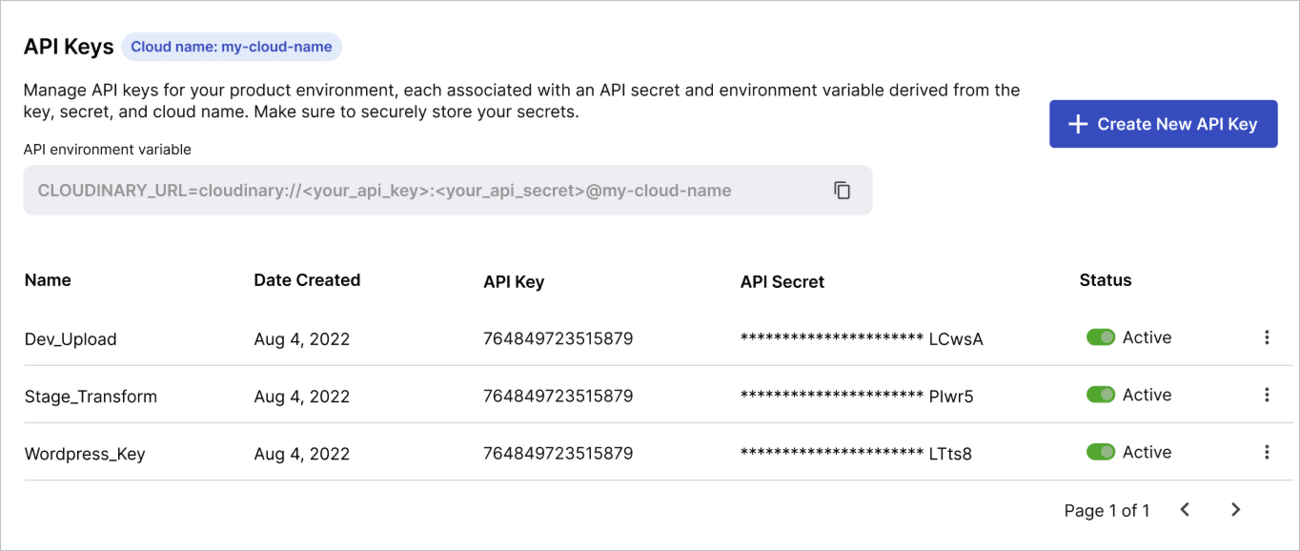Toggle Dev_Upload key active status
The image size is (1300, 551).
(x=1100, y=338)
